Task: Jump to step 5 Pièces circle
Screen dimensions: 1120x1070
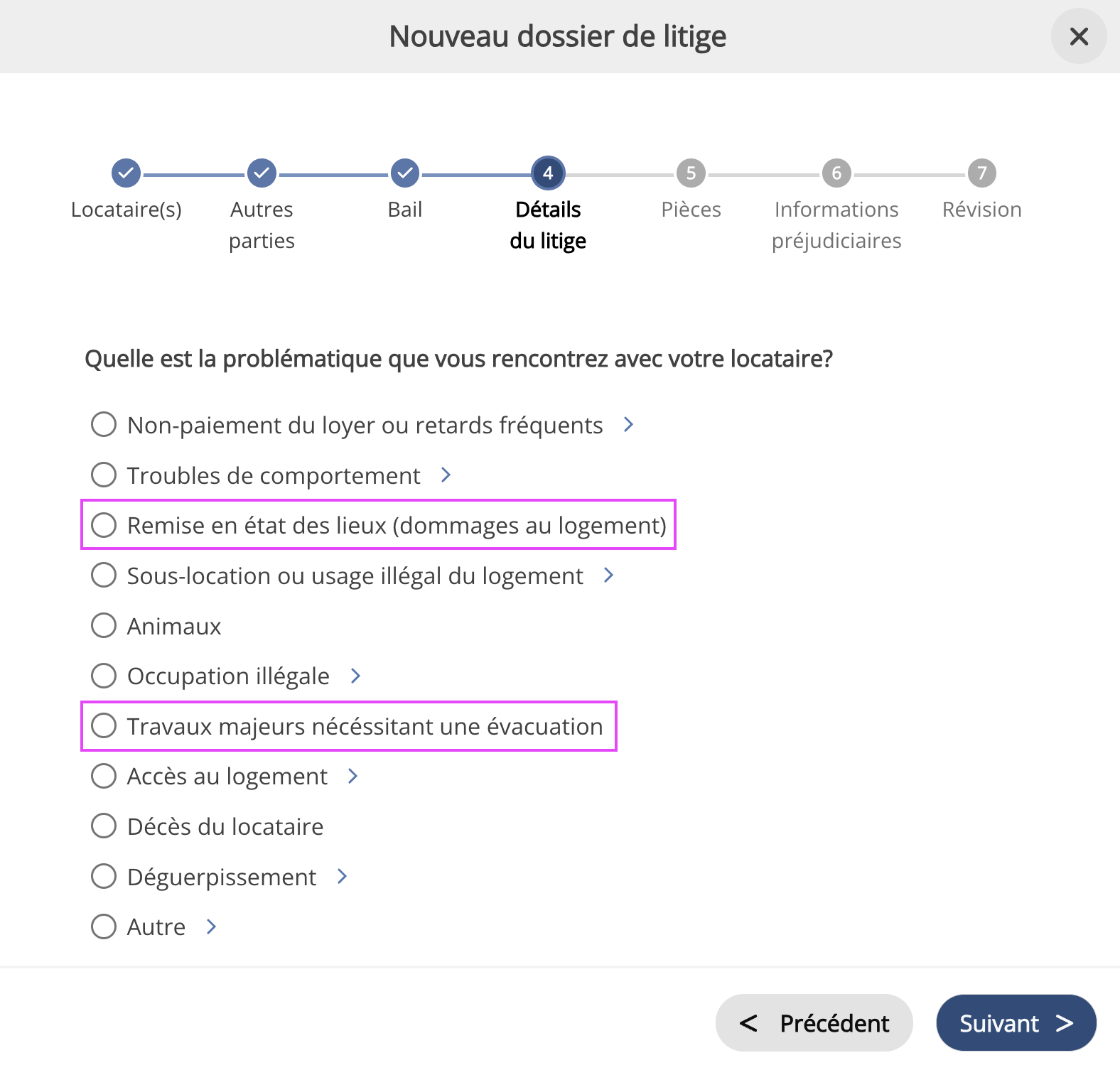Action: (x=691, y=173)
